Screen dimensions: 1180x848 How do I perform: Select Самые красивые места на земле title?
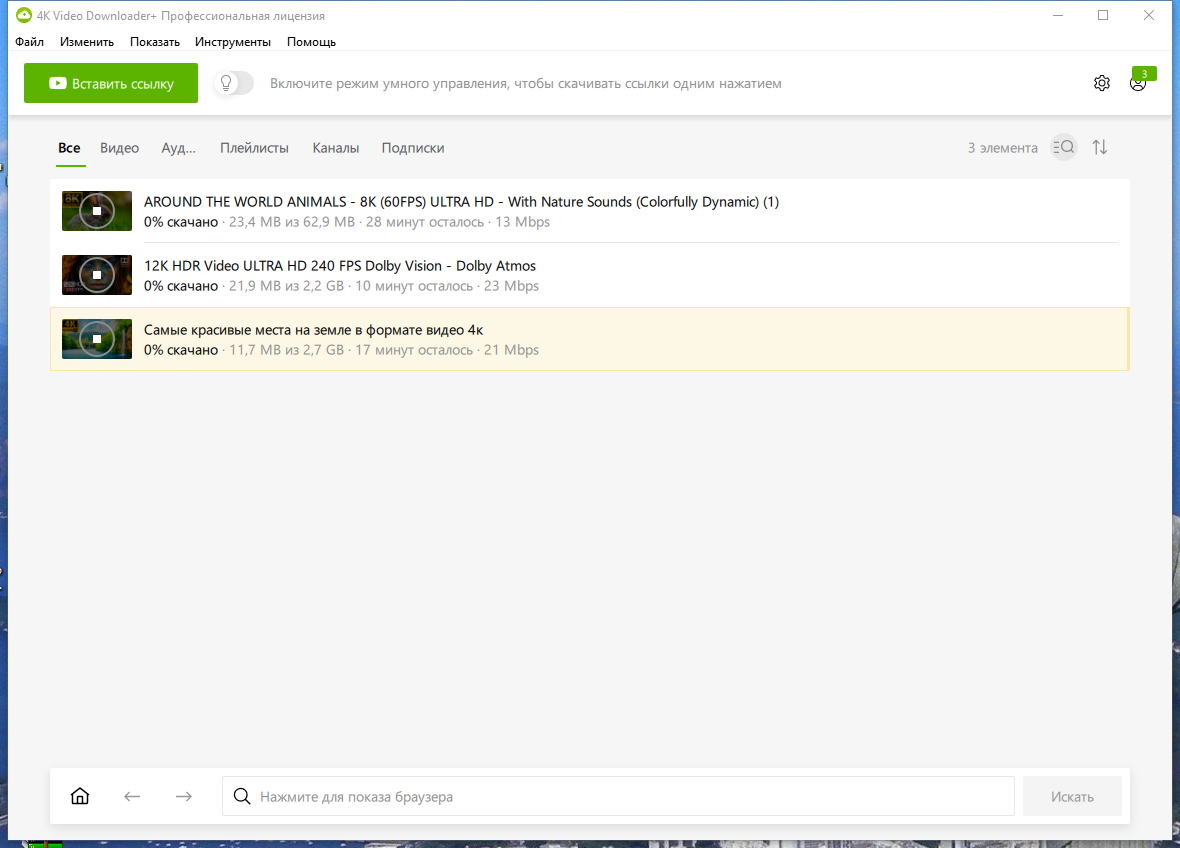313,330
